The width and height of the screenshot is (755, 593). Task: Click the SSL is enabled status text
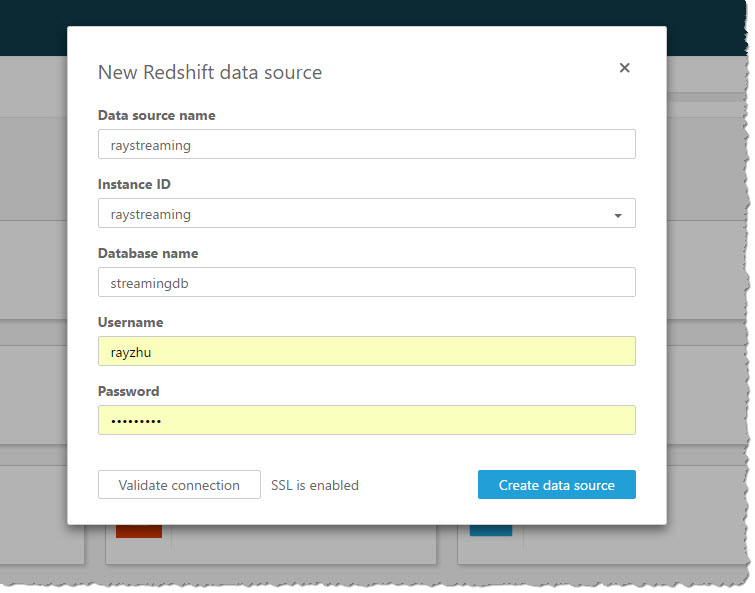(x=315, y=485)
